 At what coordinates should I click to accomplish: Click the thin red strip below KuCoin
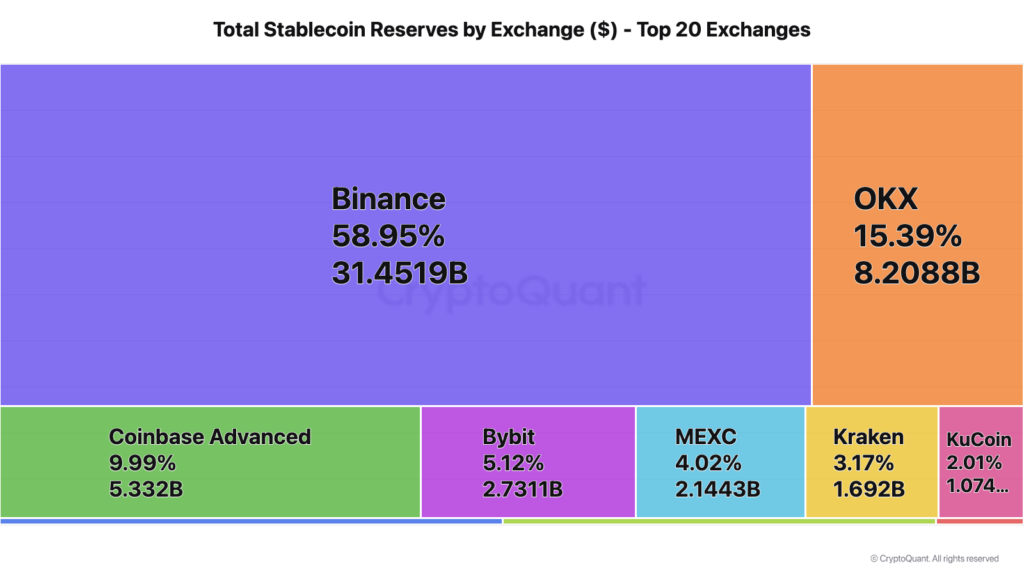click(980, 521)
